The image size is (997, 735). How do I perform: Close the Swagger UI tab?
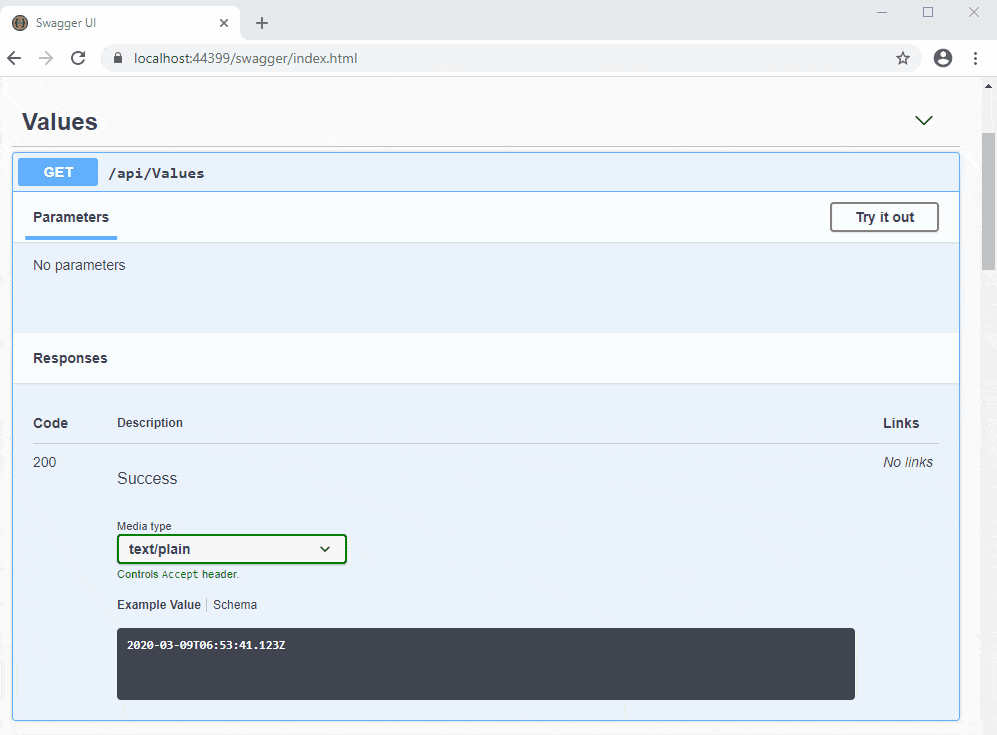[224, 23]
